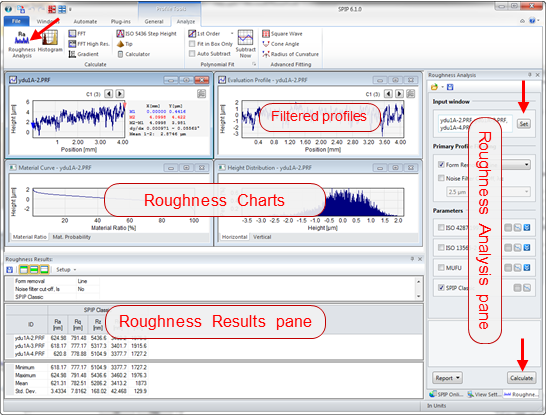Click Set button for input window

tap(524, 124)
